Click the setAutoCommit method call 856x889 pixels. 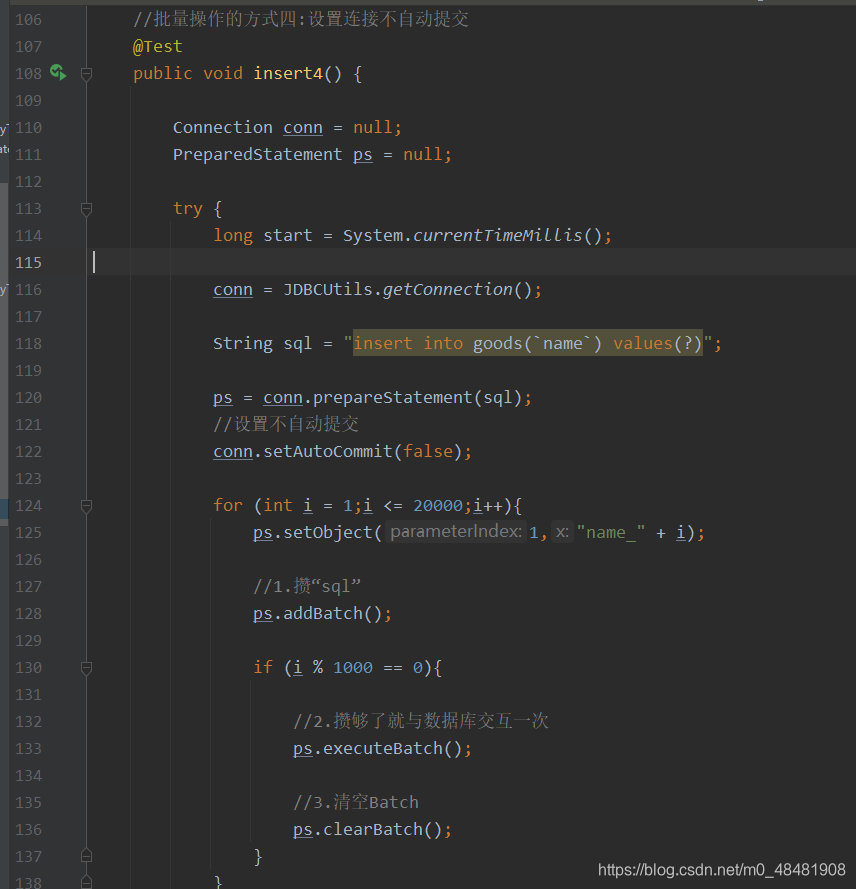328,451
